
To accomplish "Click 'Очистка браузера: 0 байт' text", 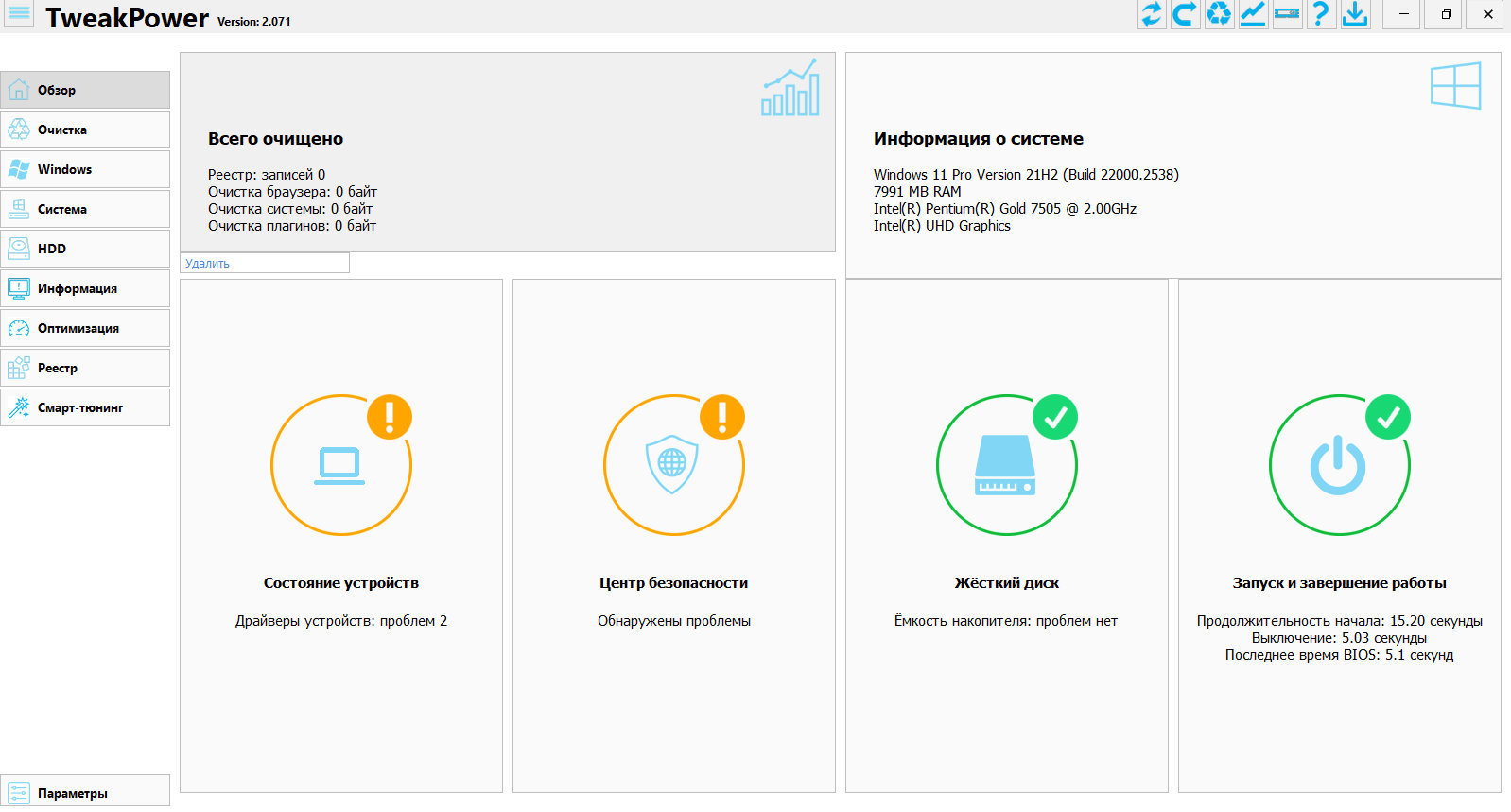I will point(292,192).
